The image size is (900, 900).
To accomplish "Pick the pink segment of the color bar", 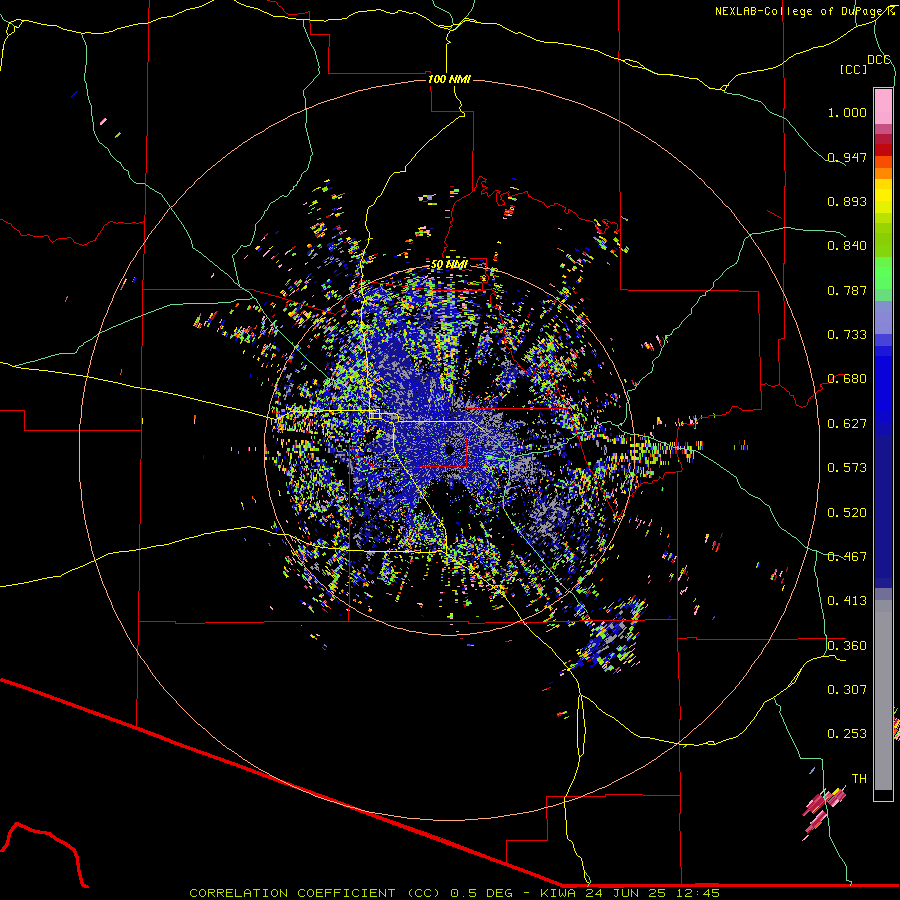I will [883, 106].
